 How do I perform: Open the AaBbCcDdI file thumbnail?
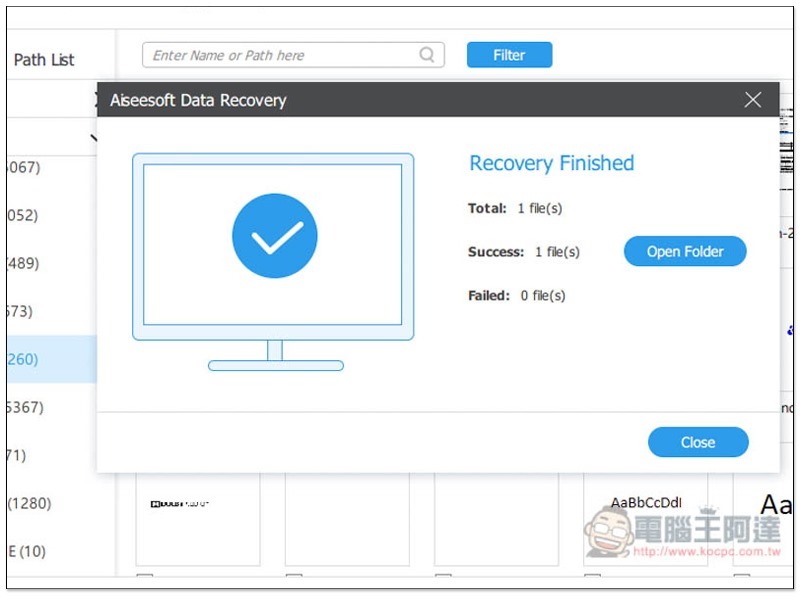pos(645,520)
